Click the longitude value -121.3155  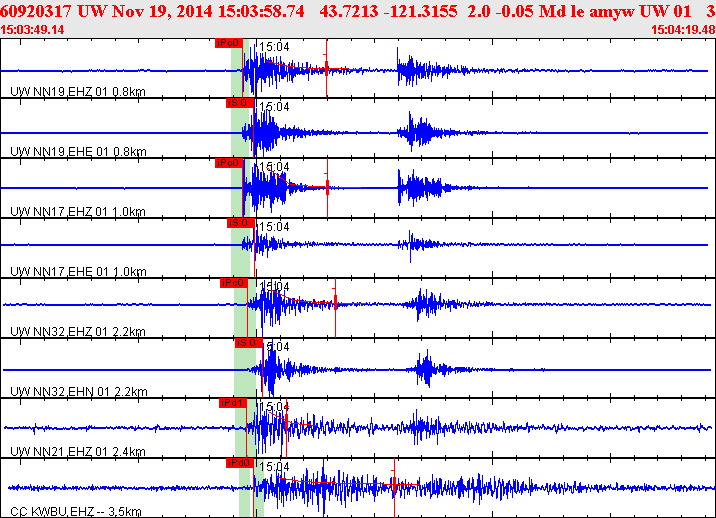[421, 11]
